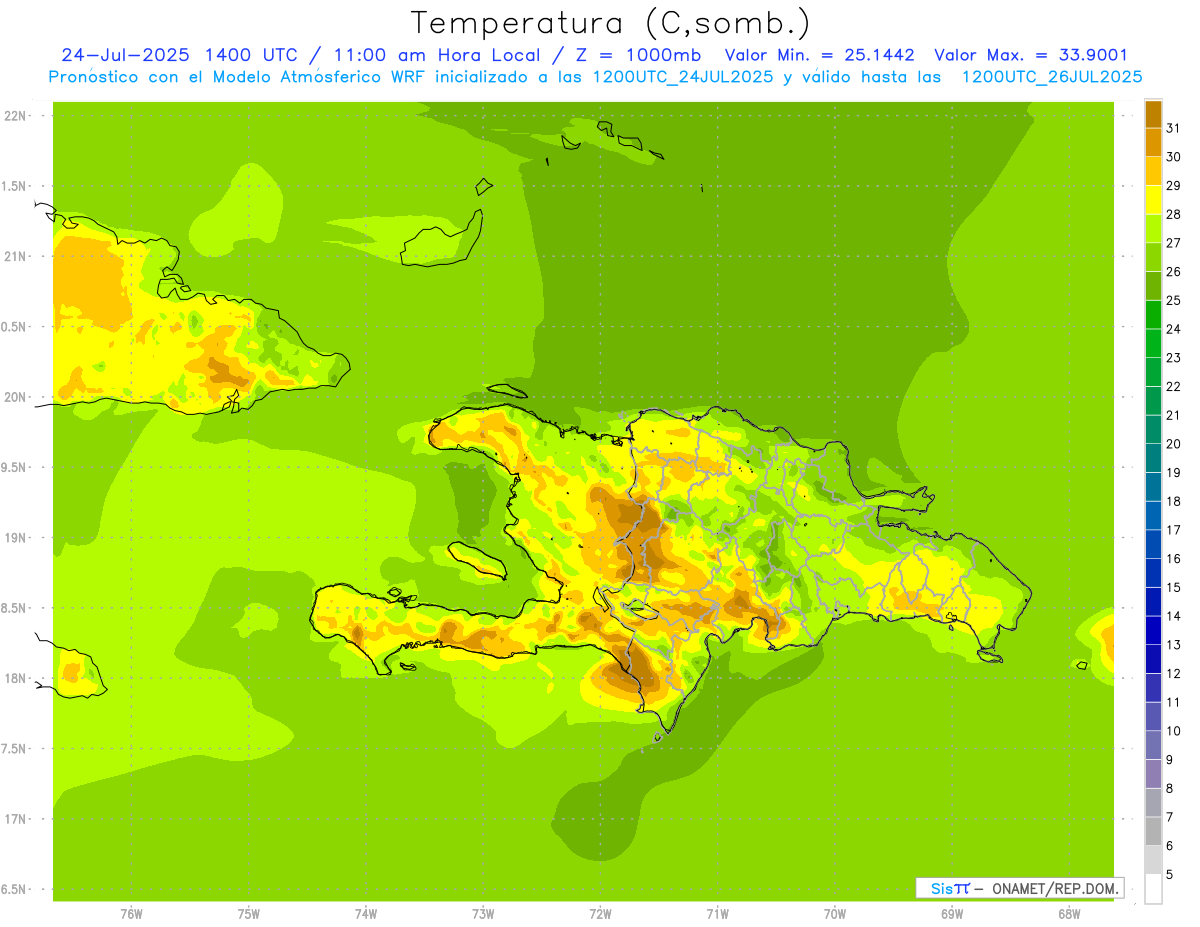This screenshot has height=927, width=1200.
Task: Click '1200UTC_26JUL2025' valid-until time
Action: 1052,76
